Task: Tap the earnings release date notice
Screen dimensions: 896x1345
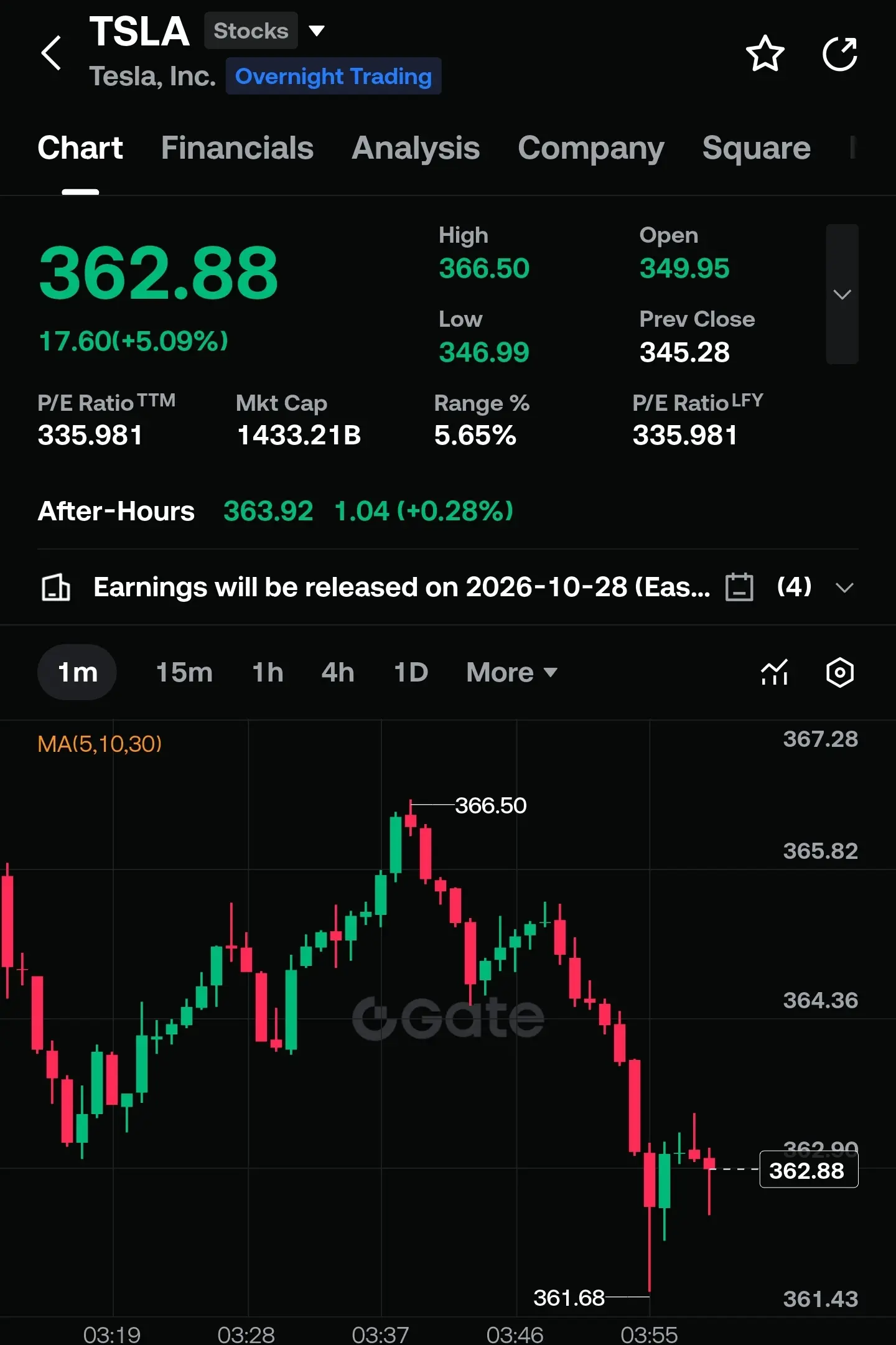Action: pos(402,587)
